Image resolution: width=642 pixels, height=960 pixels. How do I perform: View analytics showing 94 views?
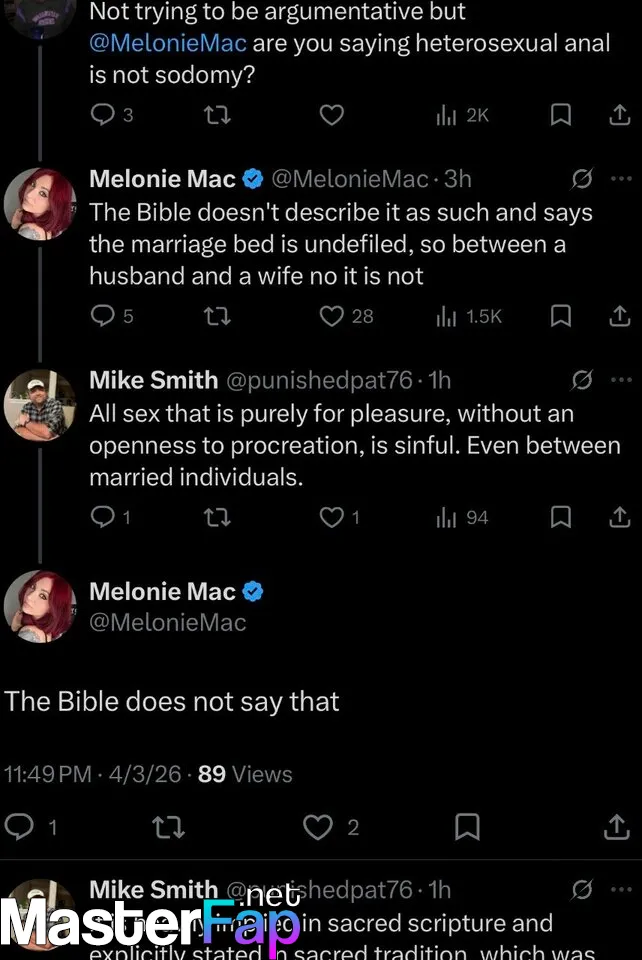point(463,517)
